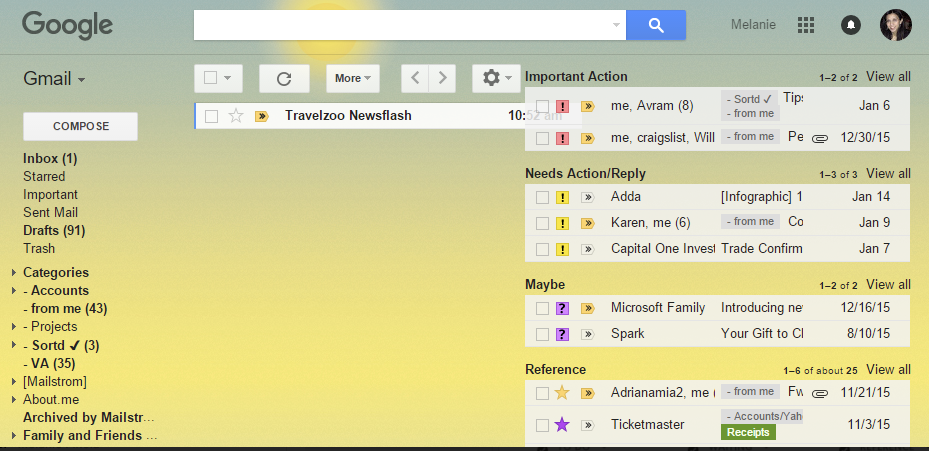Toggle importance marker on Capital One row

pyautogui.click(x=588, y=250)
